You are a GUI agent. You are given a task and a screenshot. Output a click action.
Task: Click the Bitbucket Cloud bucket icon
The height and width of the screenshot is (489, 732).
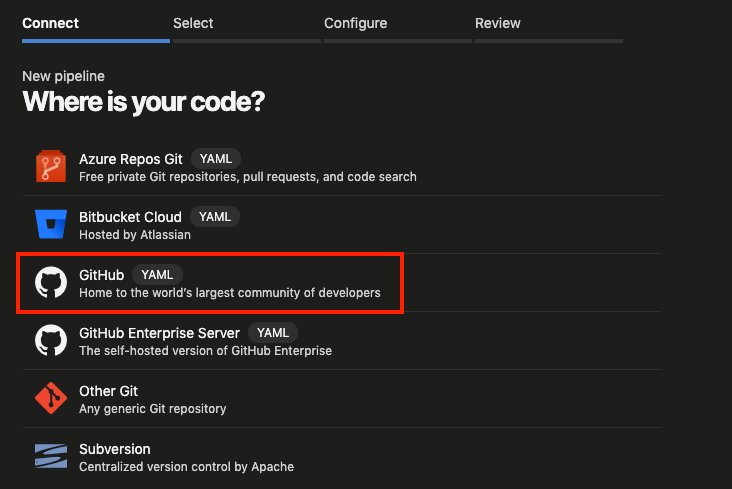51,224
